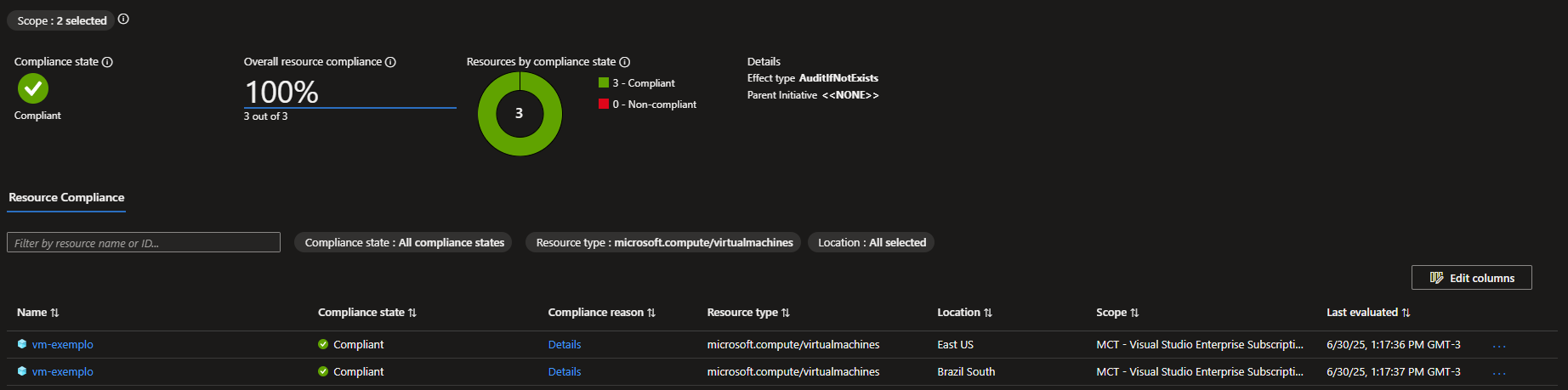Click info icon beside Resources by compliance state

[x=625, y=62]
